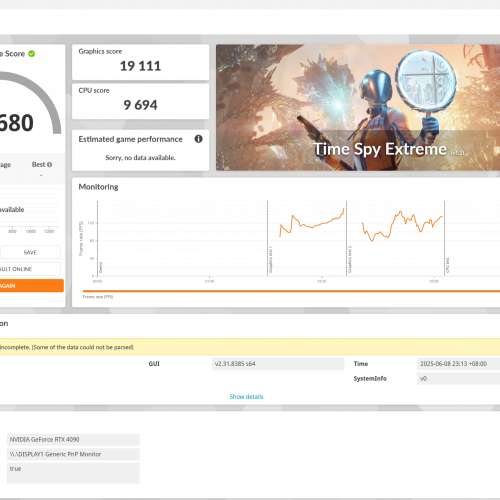Click the first graphics test frame rate curve

[x=312, y=222]
